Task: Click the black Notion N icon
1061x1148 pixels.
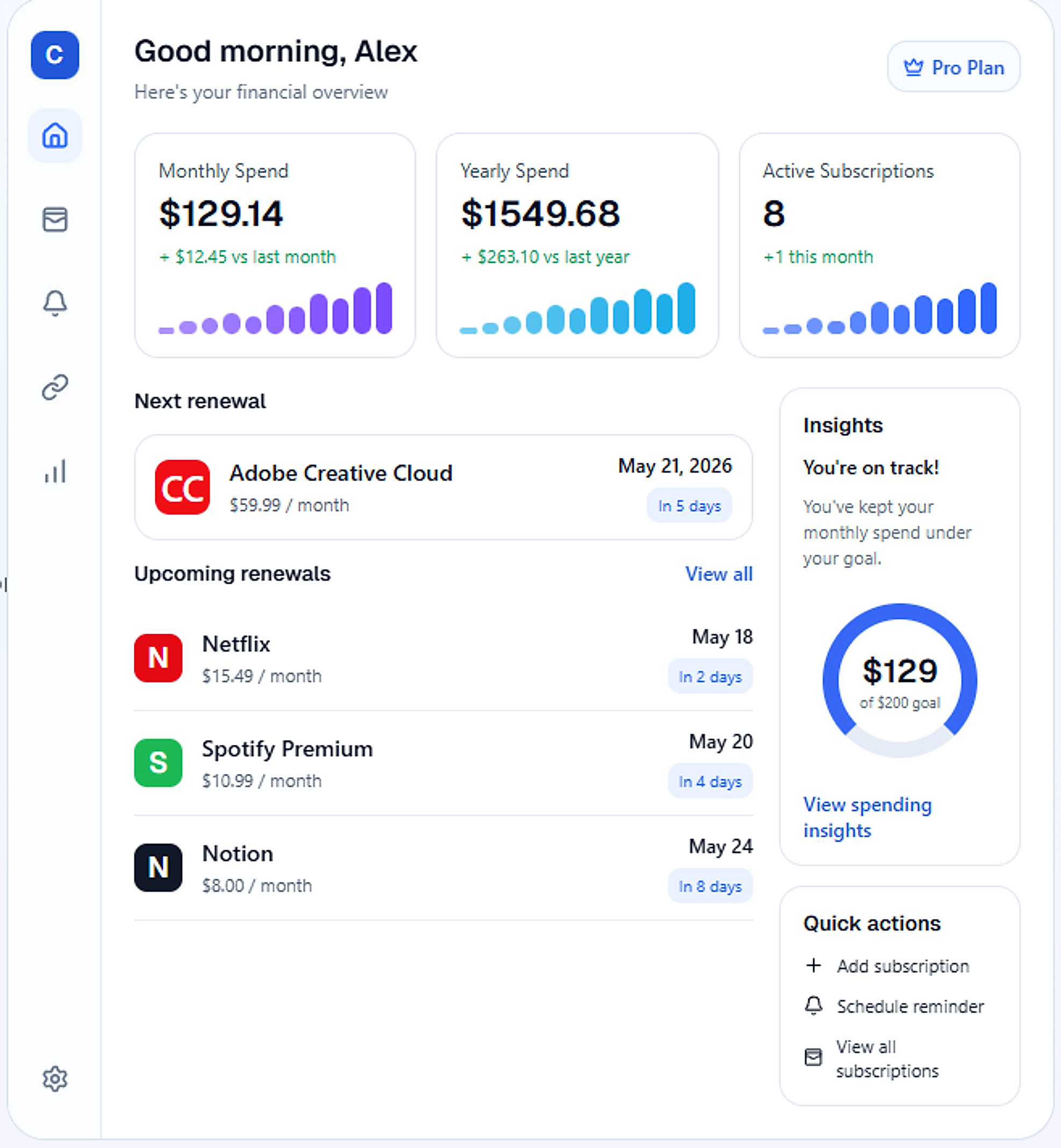Action: click(x=158, y=867)
